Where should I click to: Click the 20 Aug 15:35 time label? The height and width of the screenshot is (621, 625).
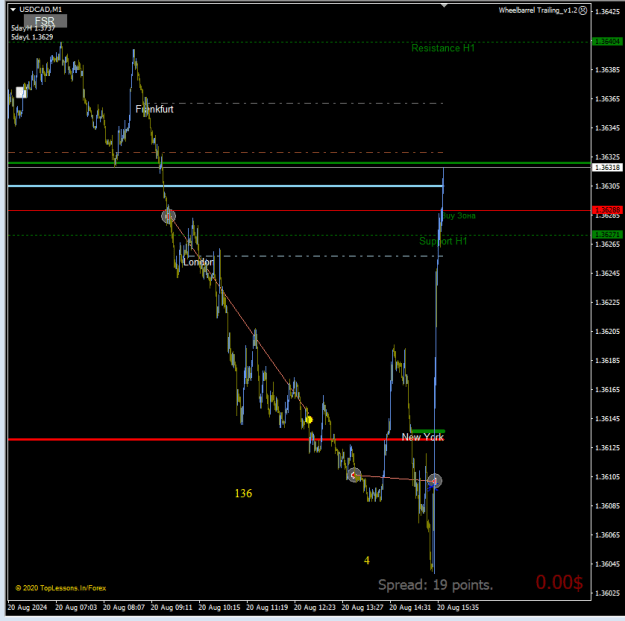pyautogui.click(x=458, y=607)
